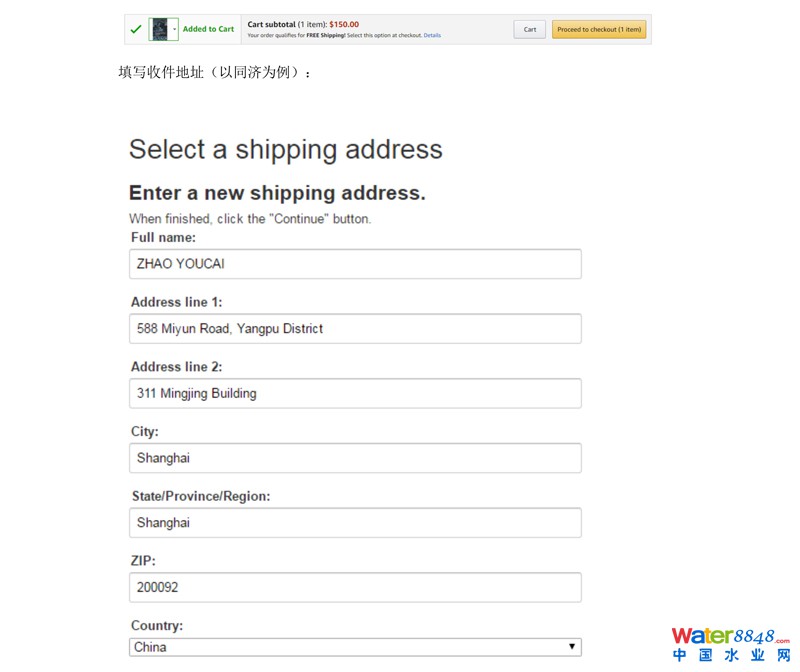Screen dimensions: 800x672
Task: Expand the small arrow beside product thumbnail
Action: [x=174, y=29]
